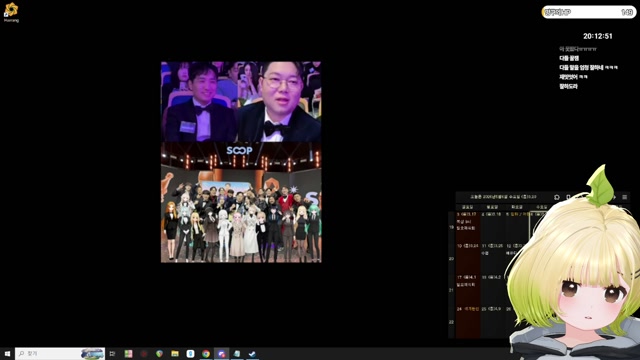Open the white and blue taskbar app
Screen dimensions: 640x360
[x=190, y=353]
